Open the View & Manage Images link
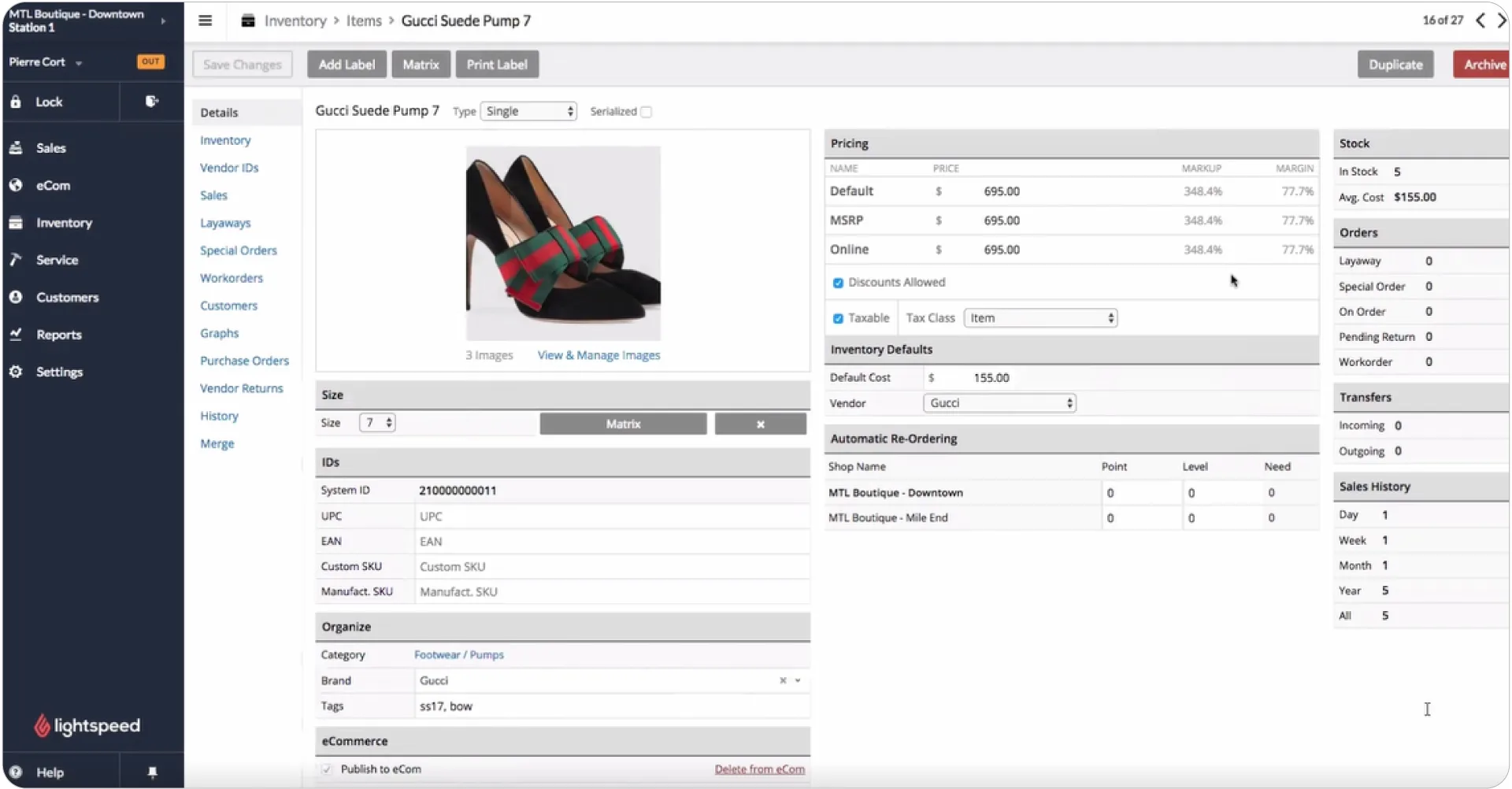Viewport: 1512px width, 789px height. point(598,355)
